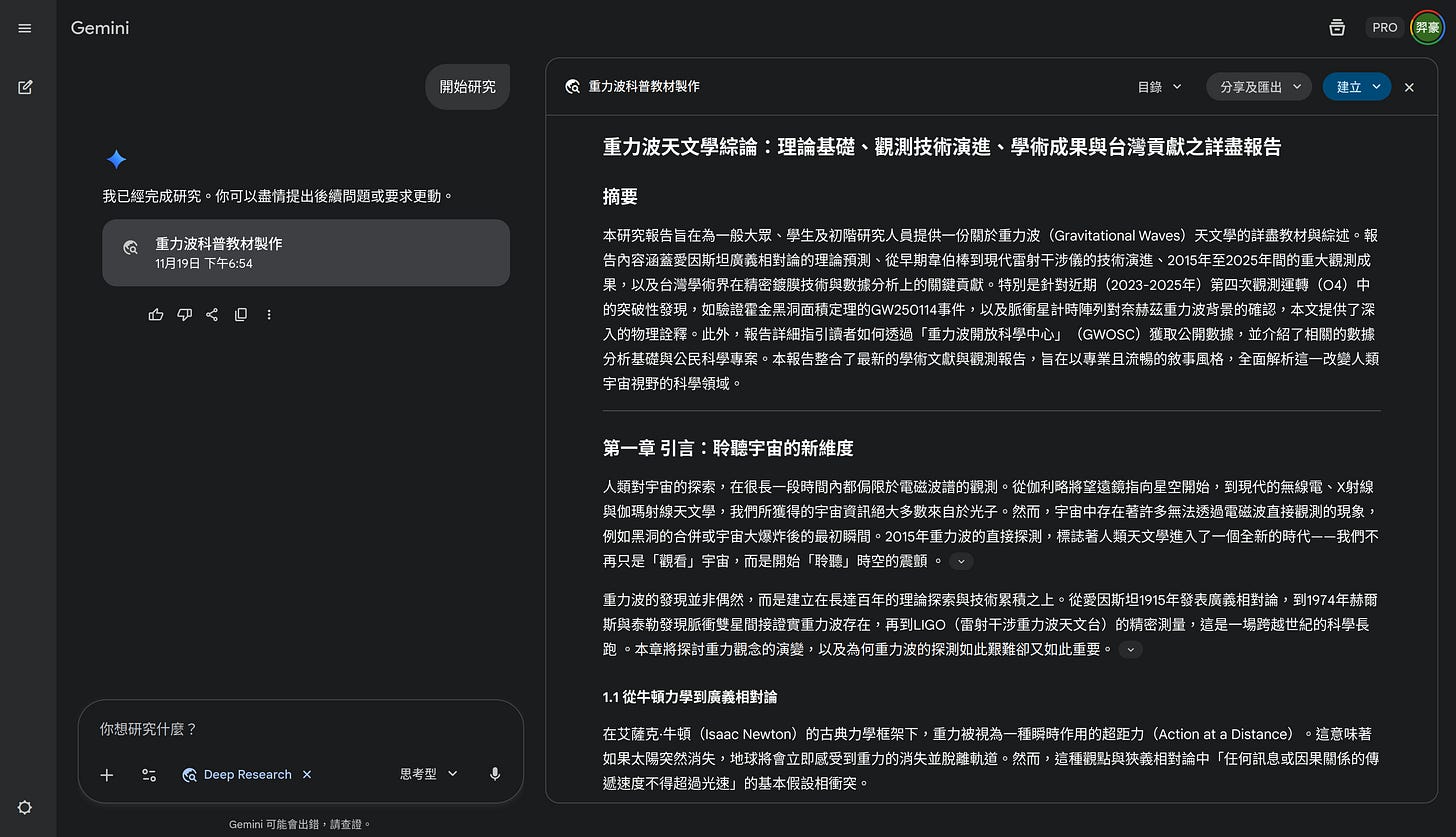1456x837 pixels.
Task: Click the 開始研究 message bubble
Action: [468, 87]
